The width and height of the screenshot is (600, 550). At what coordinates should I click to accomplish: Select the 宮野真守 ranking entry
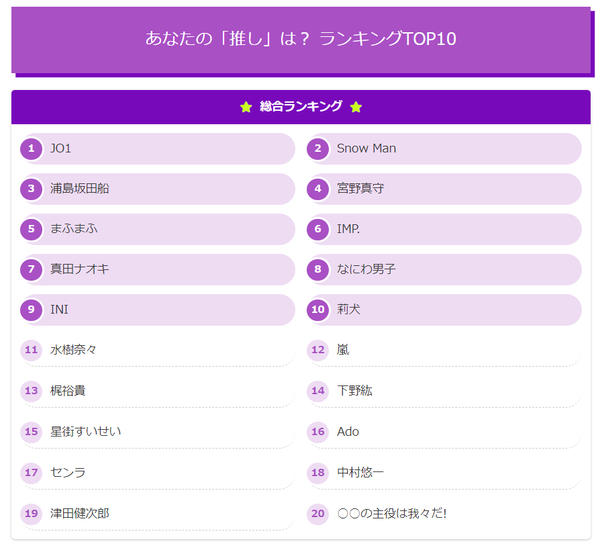(444, 189)
